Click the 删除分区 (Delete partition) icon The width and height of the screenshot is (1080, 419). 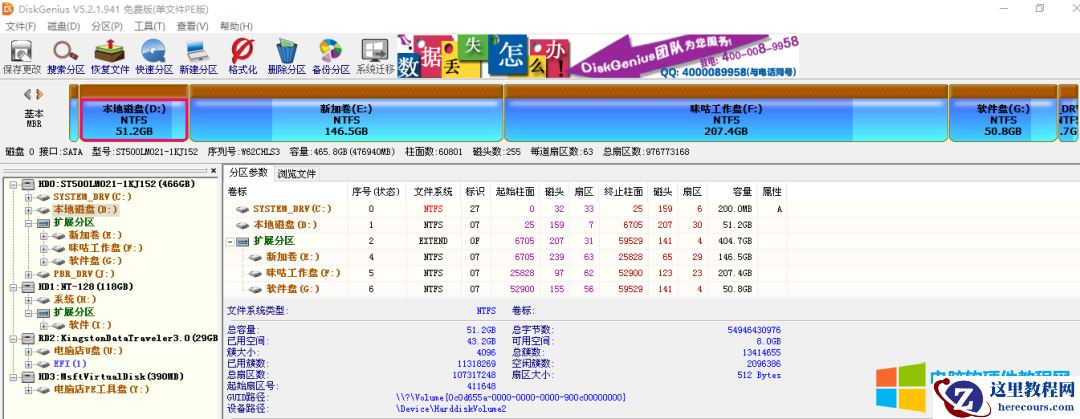point(287,57)
